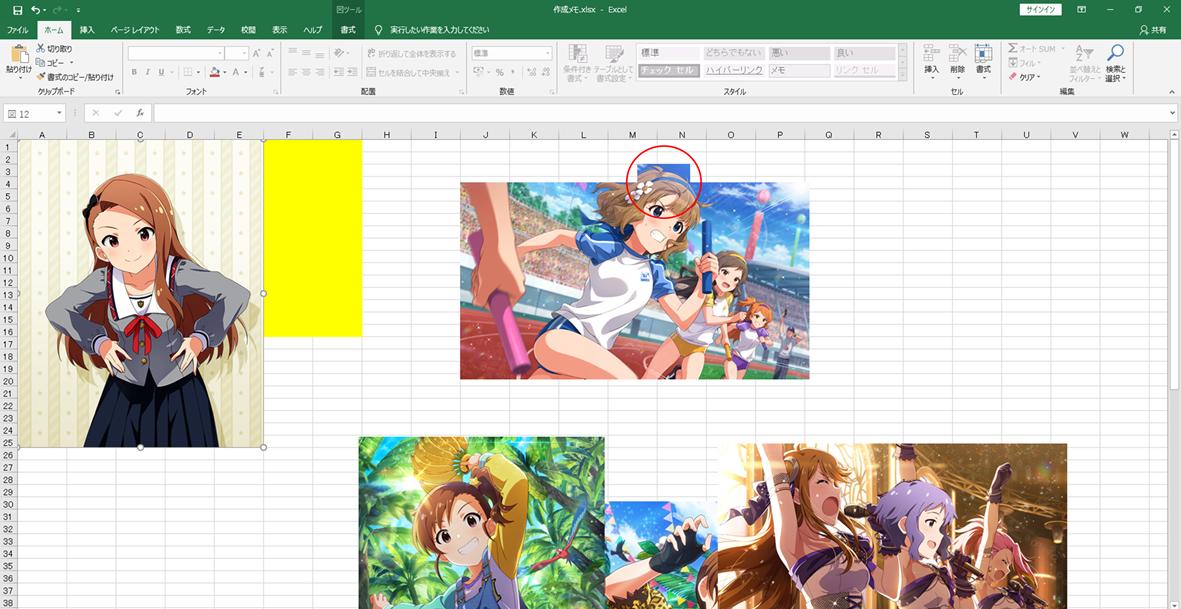The height and width of the screenshot is (609, 1181).
Task: Open 検索と選択 magnifier icon
Action: tap(1115, 53)
